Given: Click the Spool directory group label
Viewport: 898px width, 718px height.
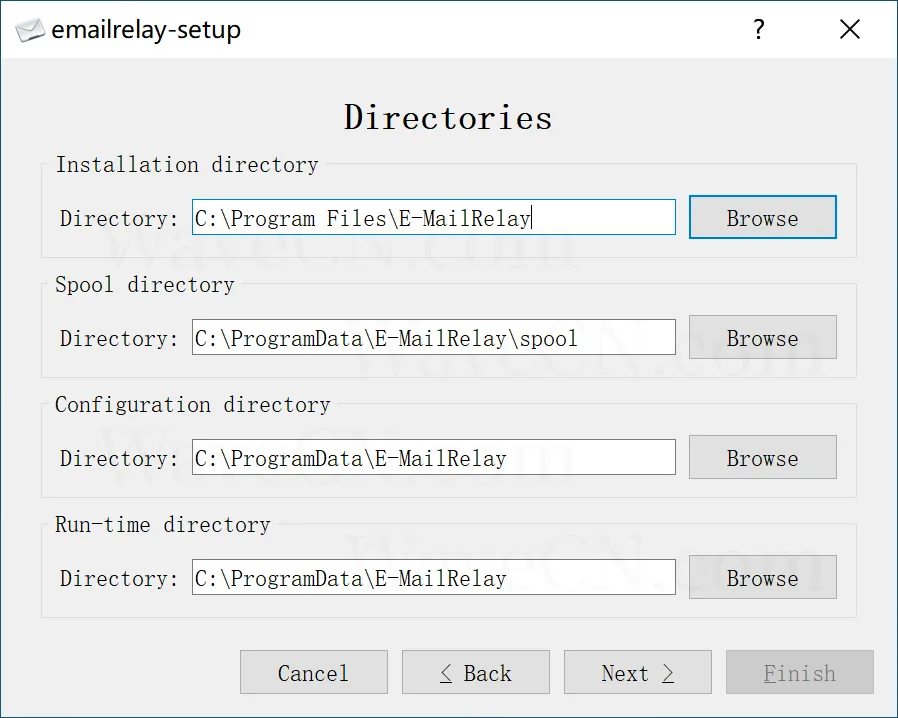Looking at the screenshot, I should pos(145,285).
